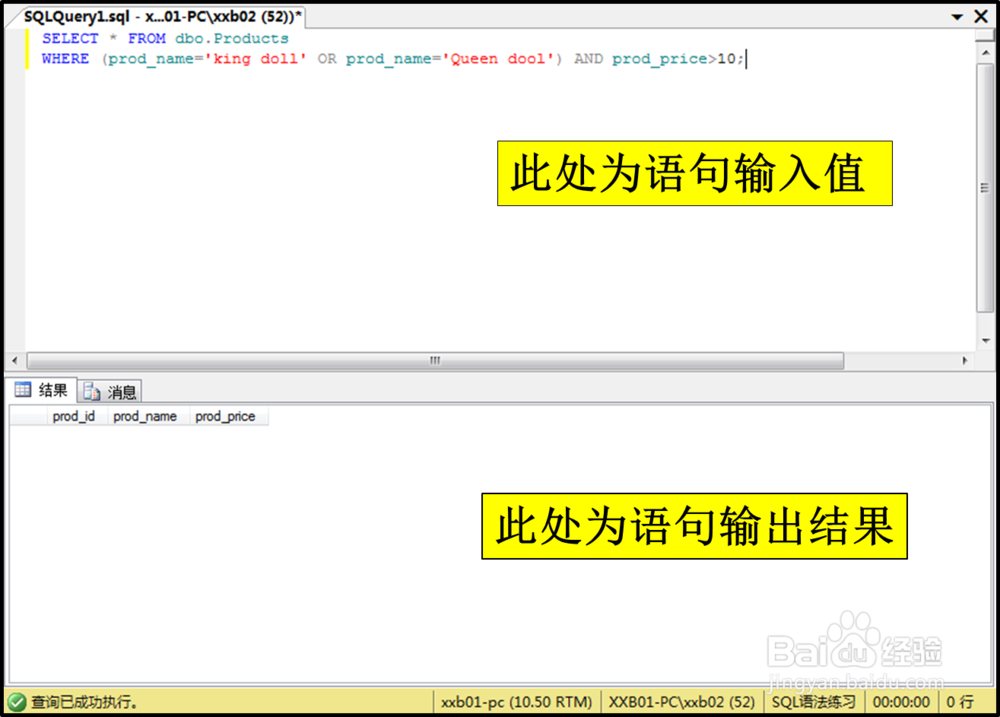Switch to the 结果 results tab

[42, 390]
